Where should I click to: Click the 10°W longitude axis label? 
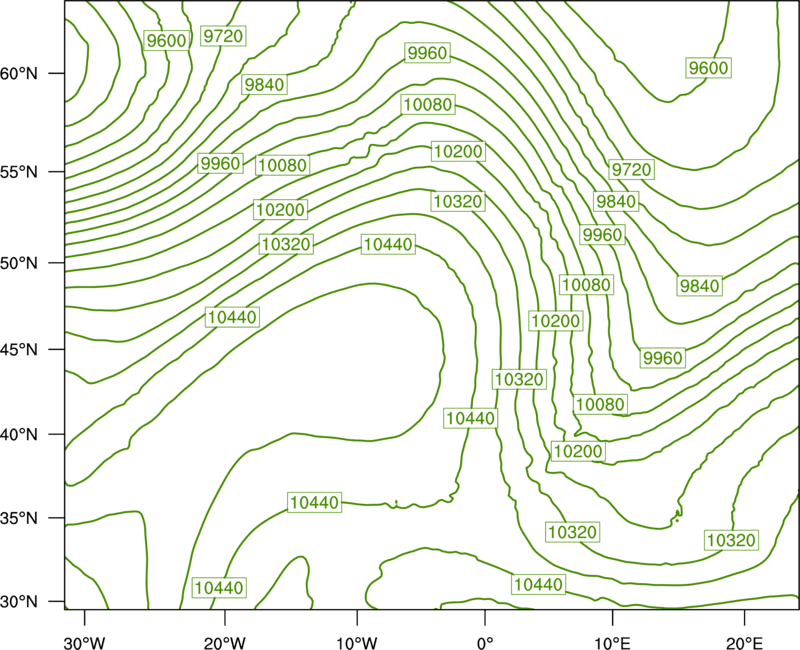click(357, 643)
